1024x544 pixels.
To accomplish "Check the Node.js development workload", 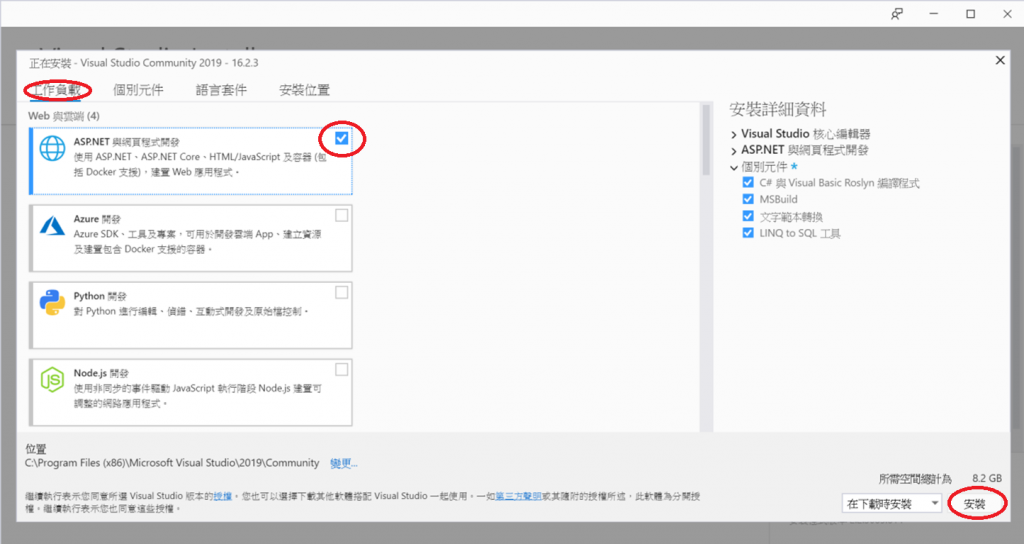I will coord(342,369).
